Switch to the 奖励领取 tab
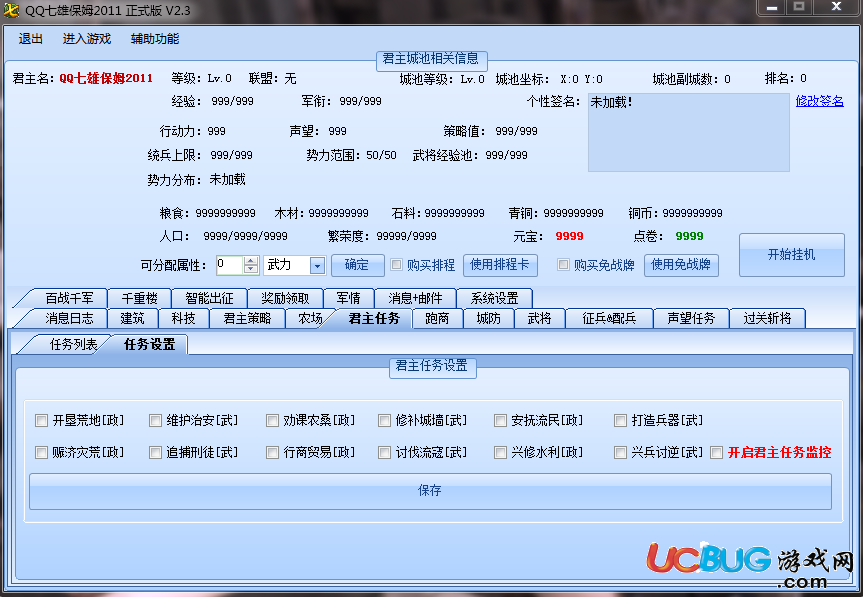Screen dimensions: 863x597 (x=285, y=298)
